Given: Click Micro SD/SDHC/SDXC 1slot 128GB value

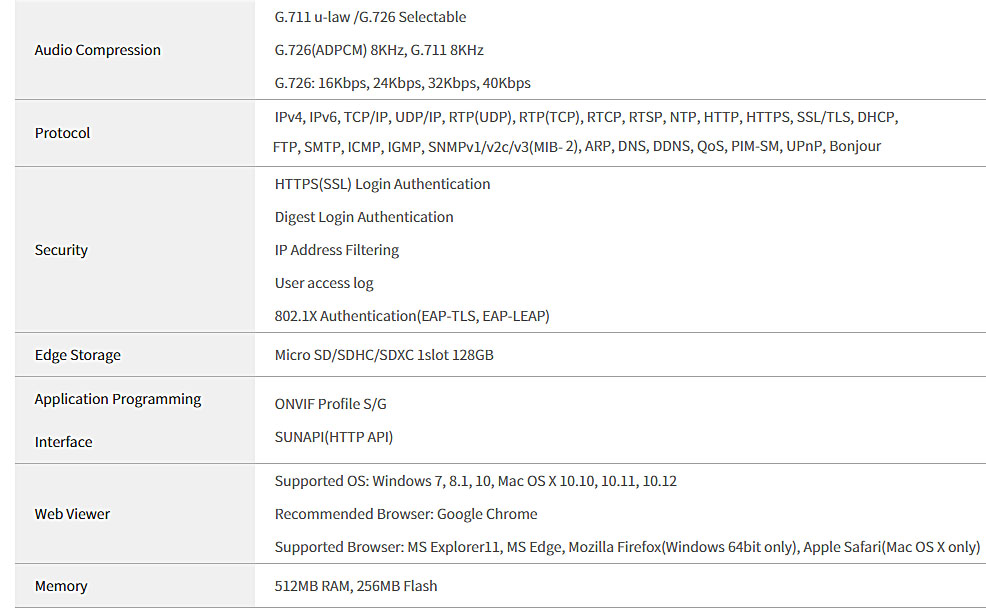Looking at the screenshot, I should [384, 355].
